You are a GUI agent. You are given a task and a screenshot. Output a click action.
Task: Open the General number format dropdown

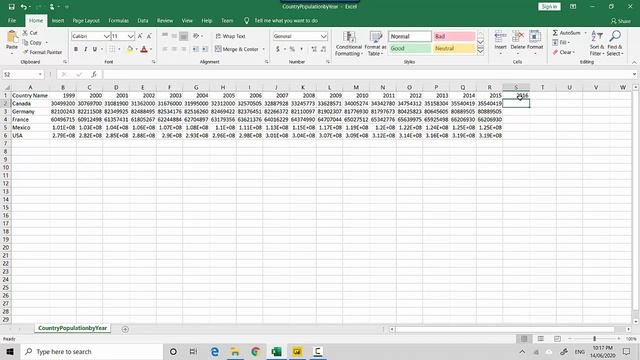point(324,36)
